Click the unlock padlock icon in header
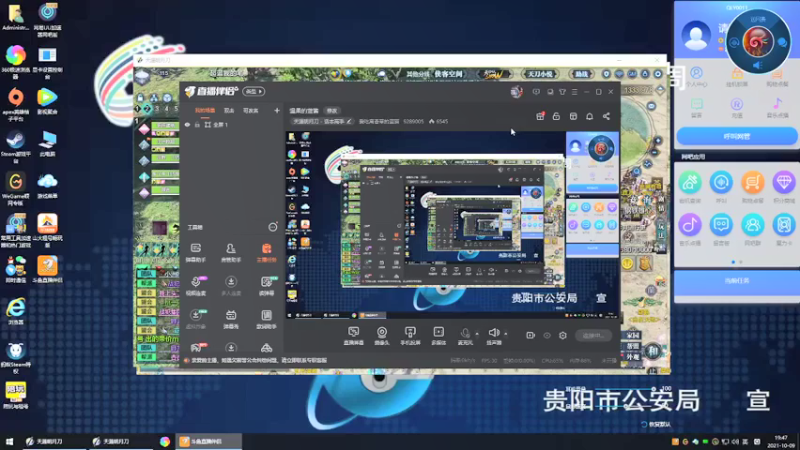This screenshot has height=450, width=800. click(556, 116)
